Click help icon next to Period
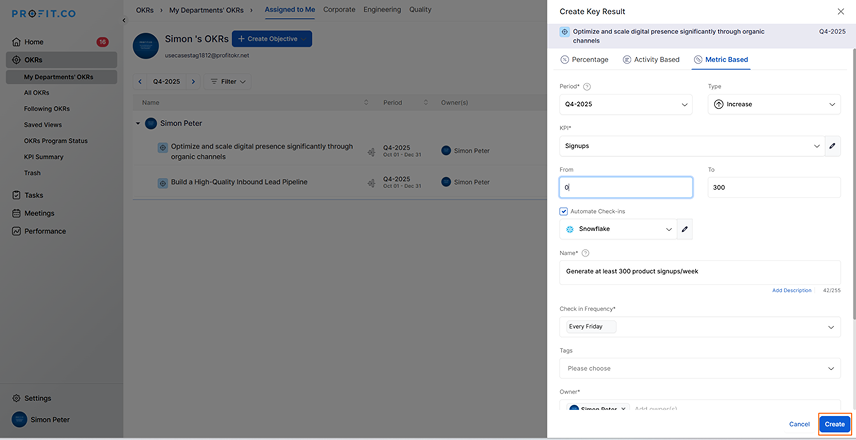 click(587, 86)
